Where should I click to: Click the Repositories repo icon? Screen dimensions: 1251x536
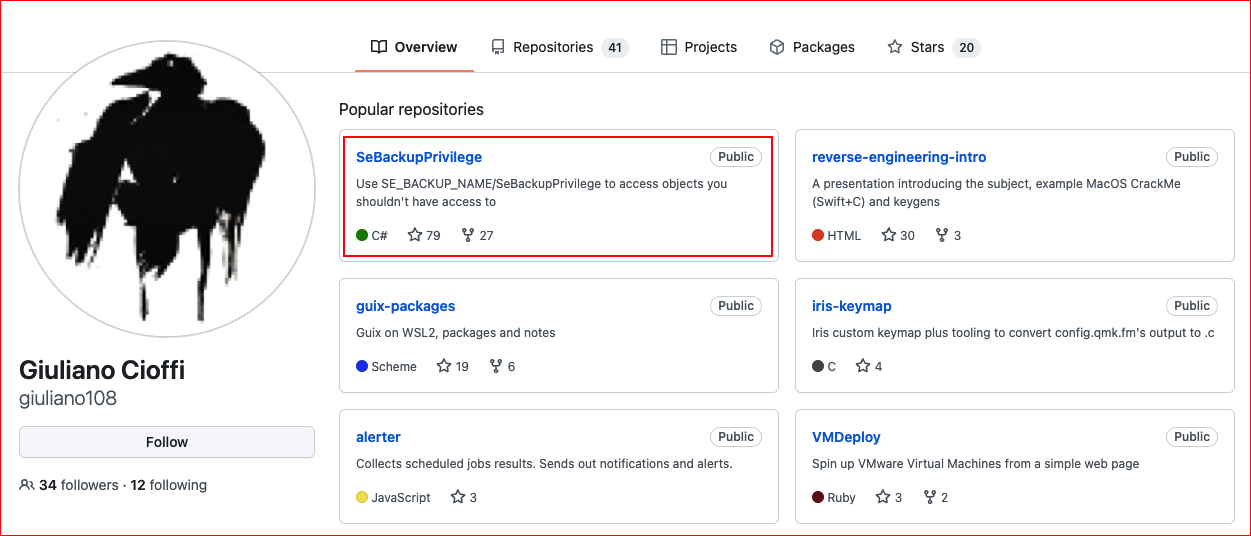pos(498,47)
